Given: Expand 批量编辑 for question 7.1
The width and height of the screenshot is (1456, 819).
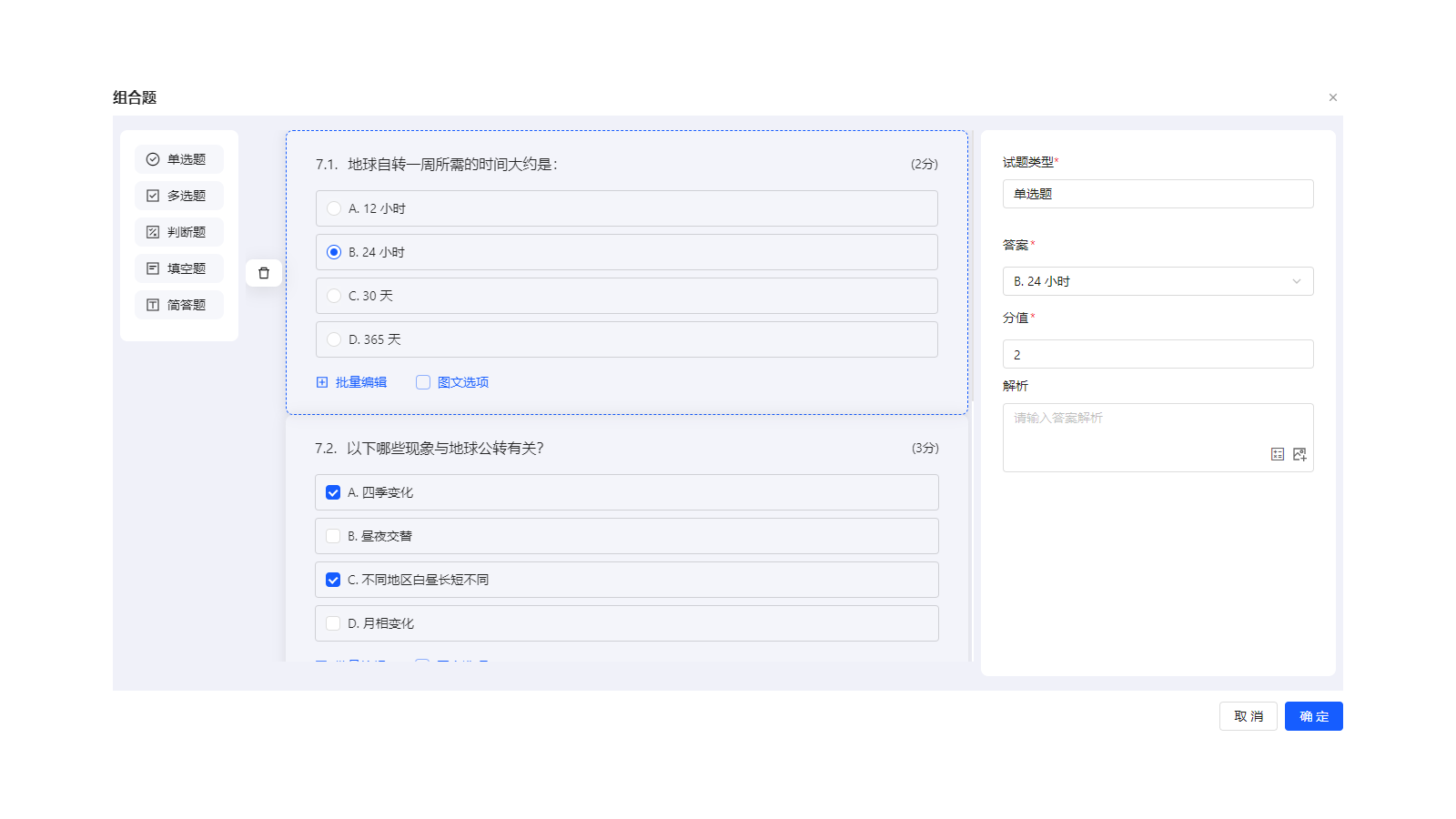Looking at the screenshot, I should tap(351, 381).
